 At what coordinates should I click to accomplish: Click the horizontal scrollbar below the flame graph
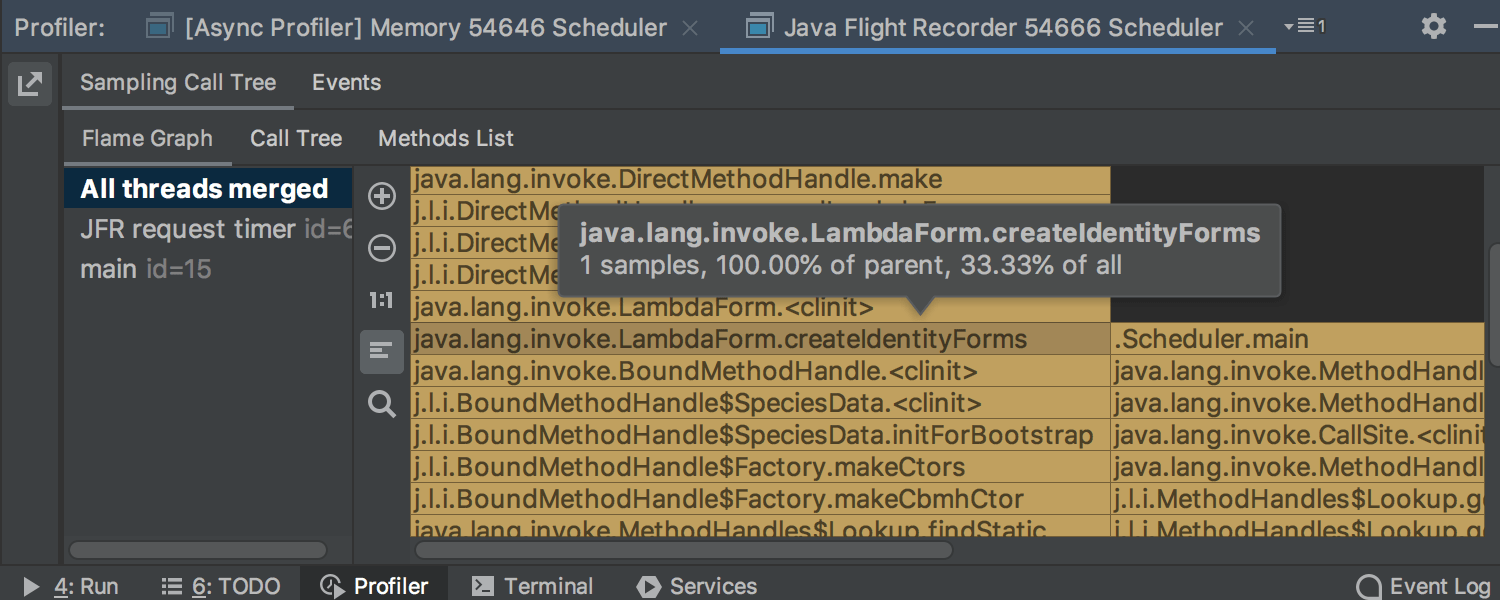point(683,549)
